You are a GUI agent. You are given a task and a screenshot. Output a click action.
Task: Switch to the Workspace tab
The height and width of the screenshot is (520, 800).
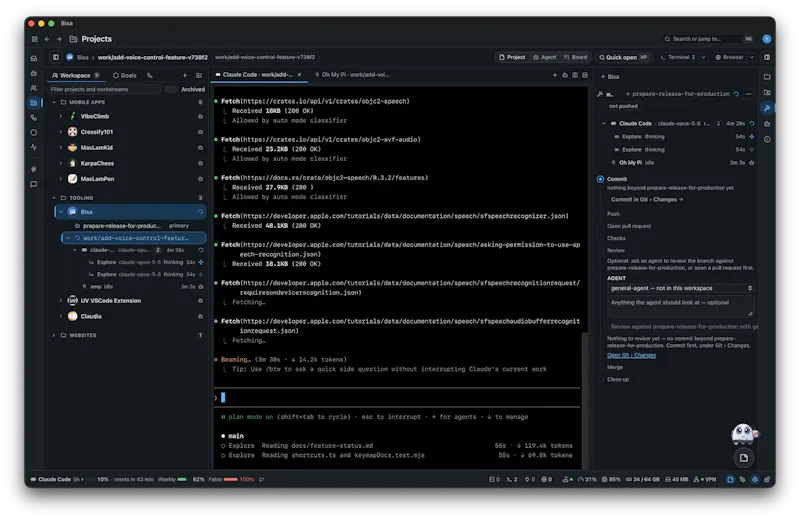pos(76,76)
